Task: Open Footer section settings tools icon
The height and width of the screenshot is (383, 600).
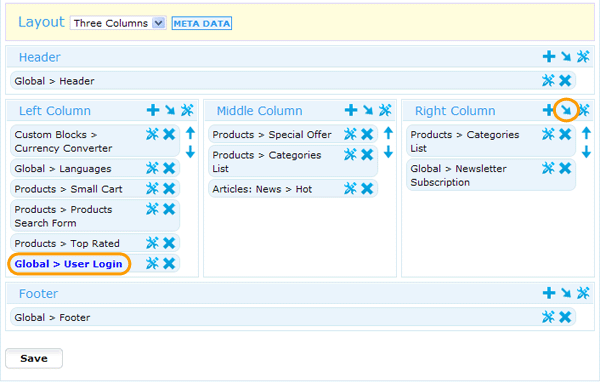Action: click(583, 293)
